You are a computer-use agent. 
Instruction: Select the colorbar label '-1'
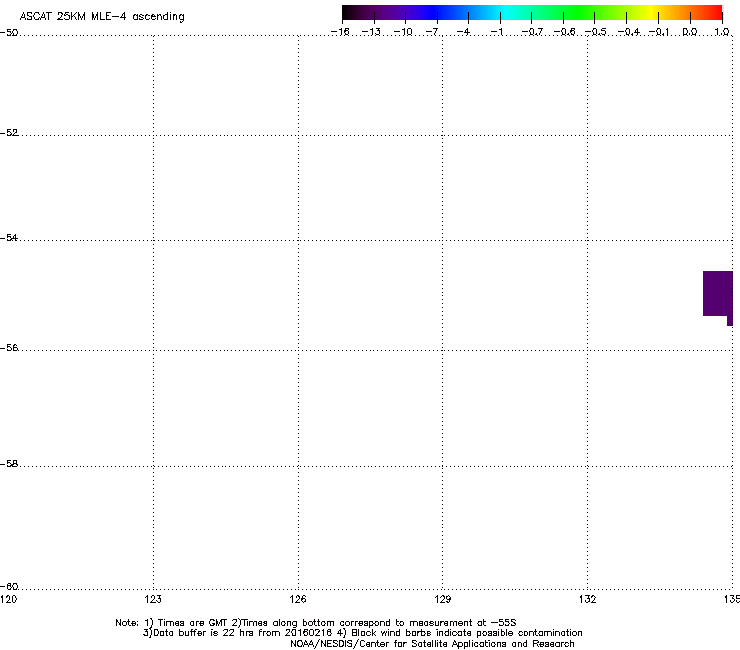coord(497,32)
